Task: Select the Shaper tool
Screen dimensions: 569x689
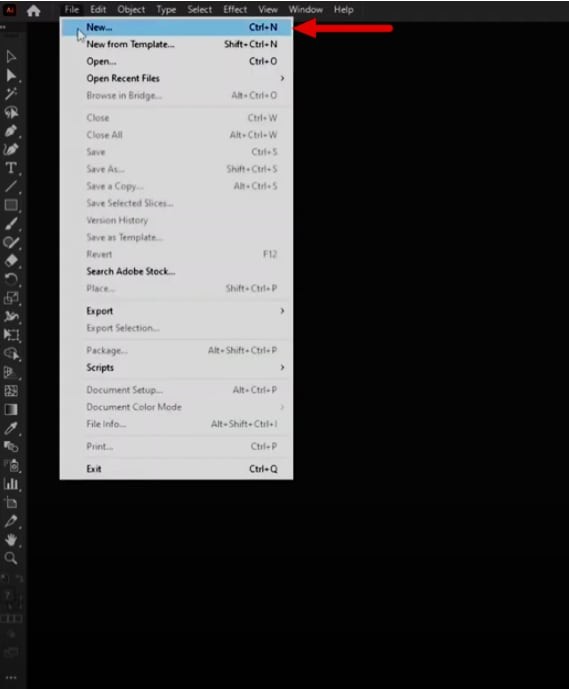Action: 11,242
